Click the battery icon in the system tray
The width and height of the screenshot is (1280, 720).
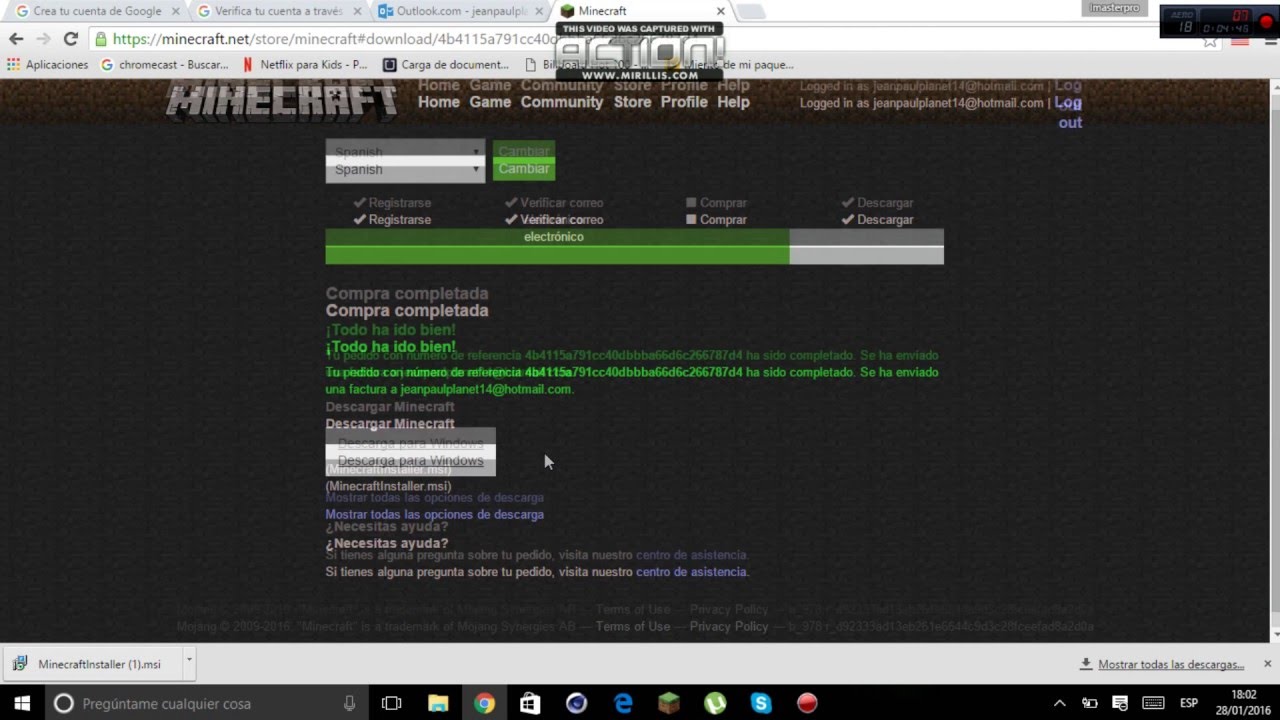coord(1090,703)
